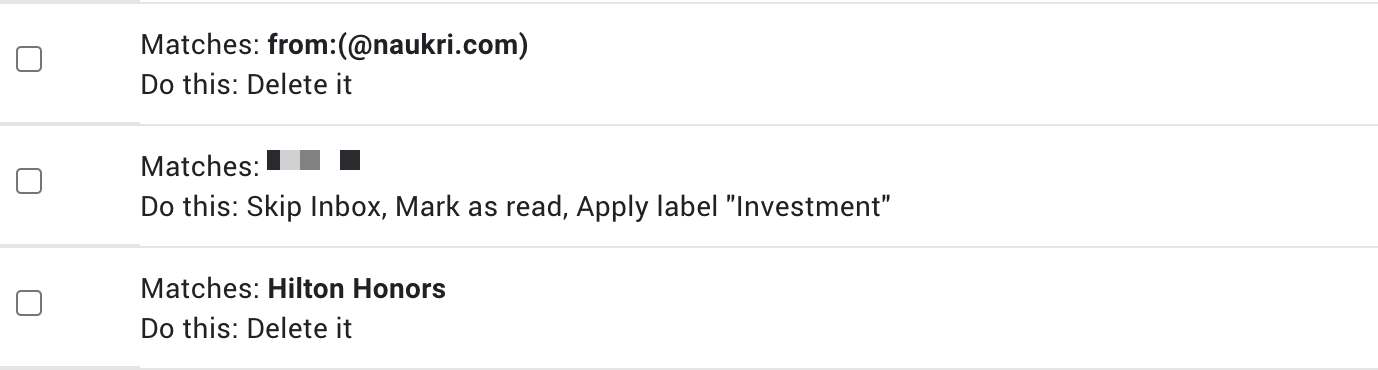Click "Do this: Delete it" under Hilton Honors

[246, 328]
